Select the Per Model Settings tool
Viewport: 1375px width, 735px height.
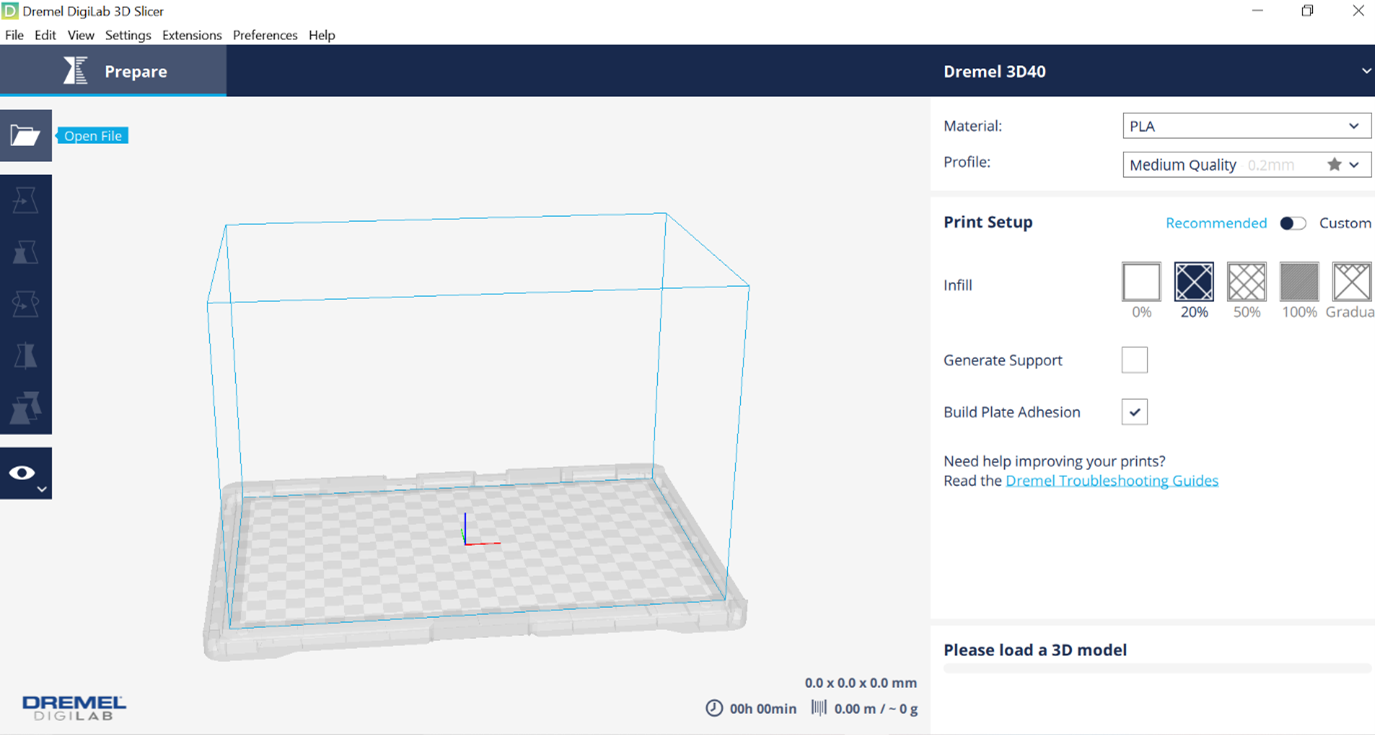25,408
